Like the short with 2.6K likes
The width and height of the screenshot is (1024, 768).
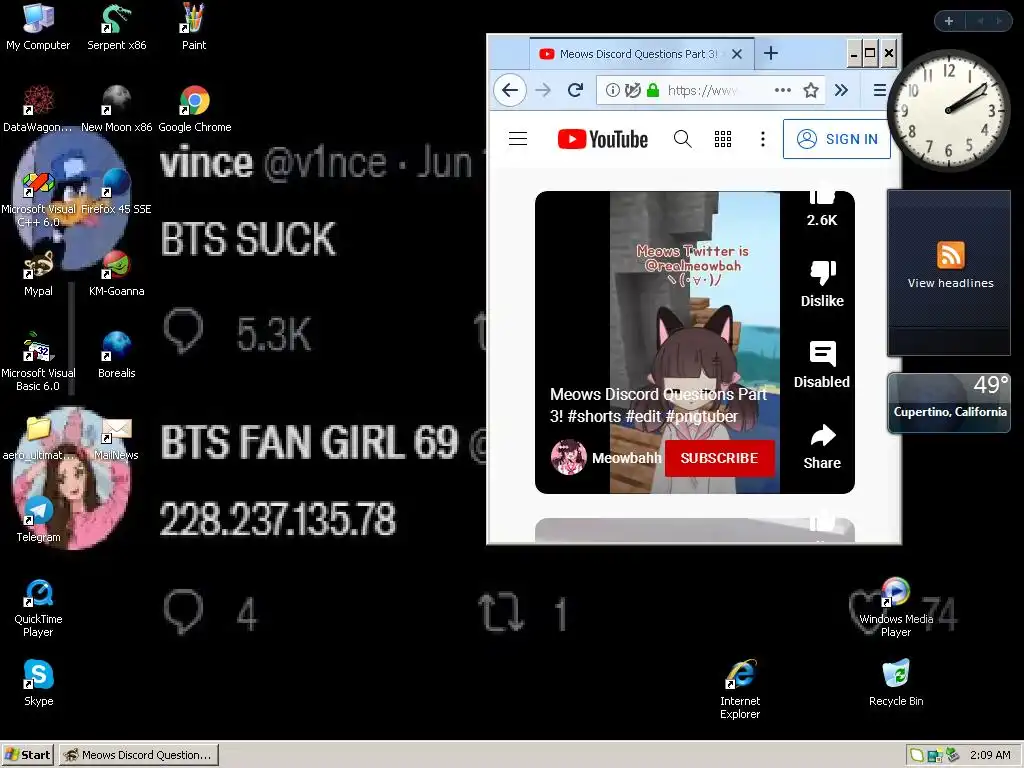pyautogui.click(x=822, y=206)
